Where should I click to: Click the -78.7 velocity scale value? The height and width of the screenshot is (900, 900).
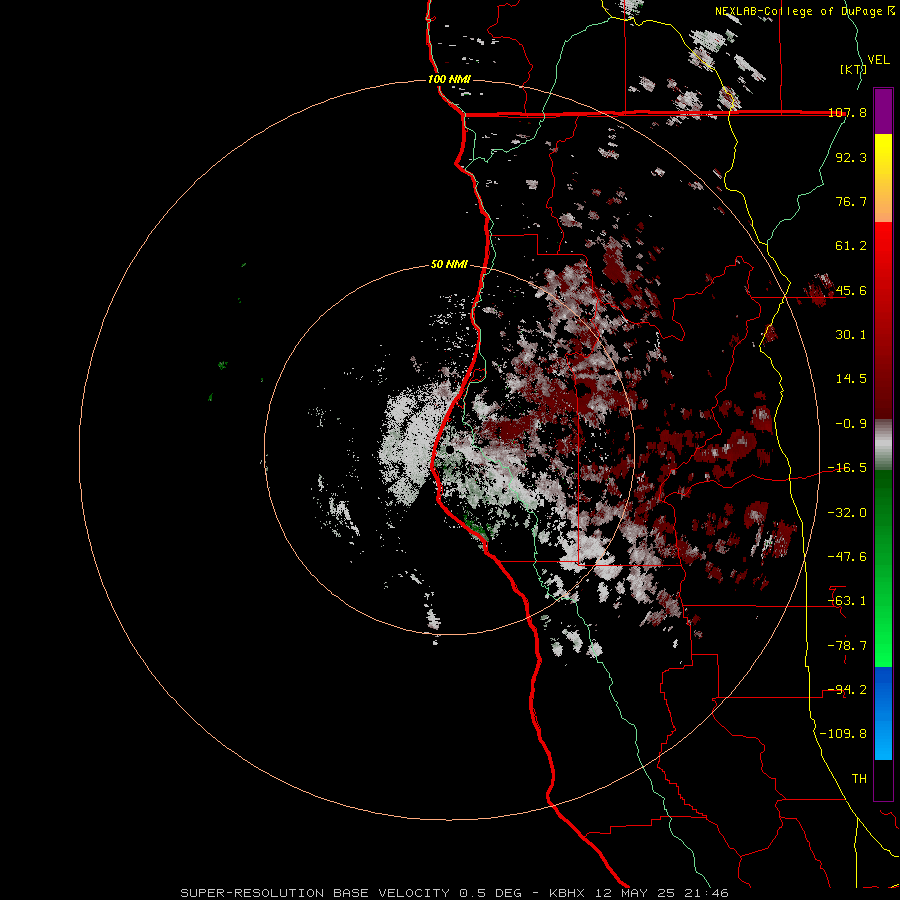coord(847,645)
